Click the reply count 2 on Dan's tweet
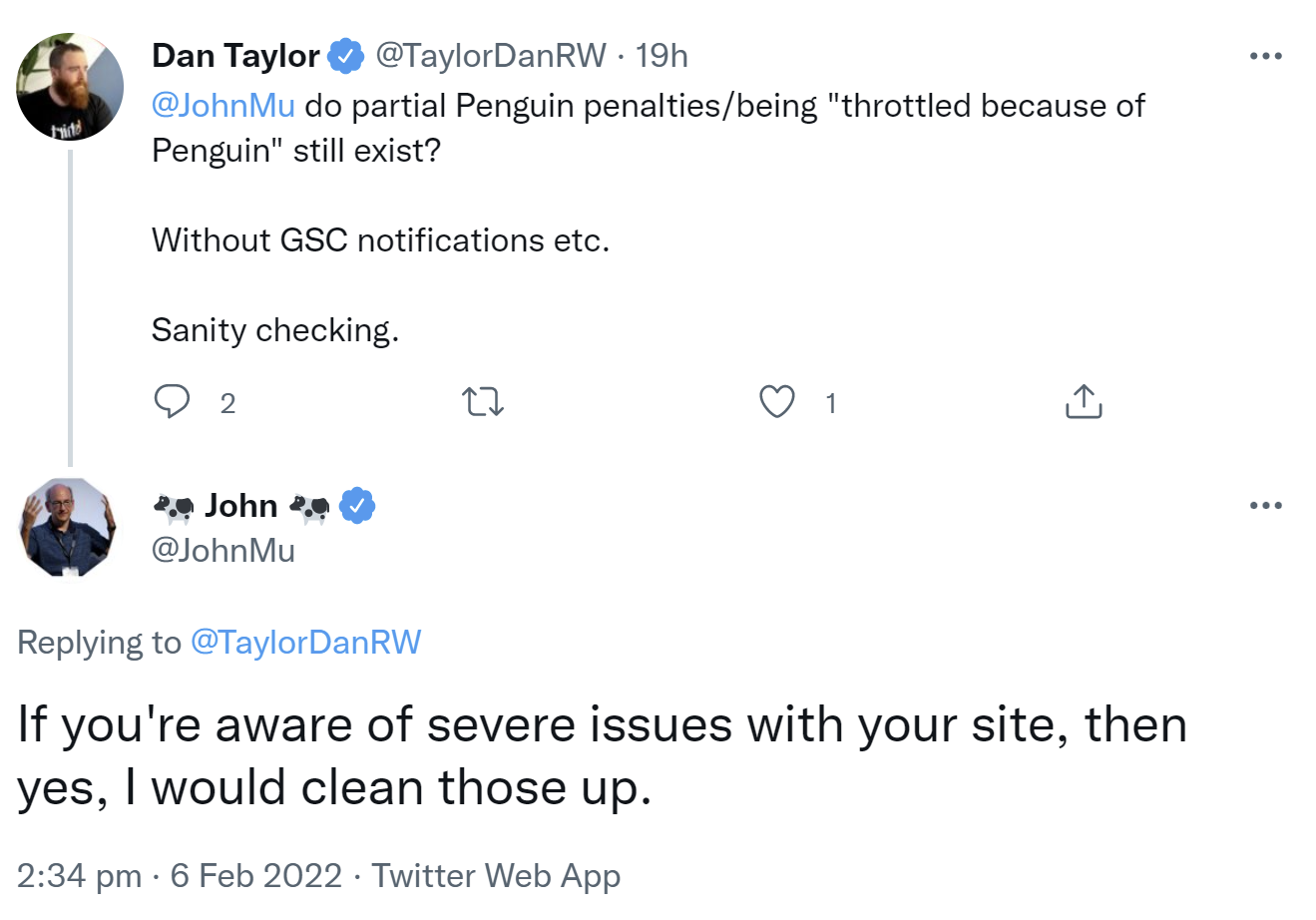 pos(227,403)
